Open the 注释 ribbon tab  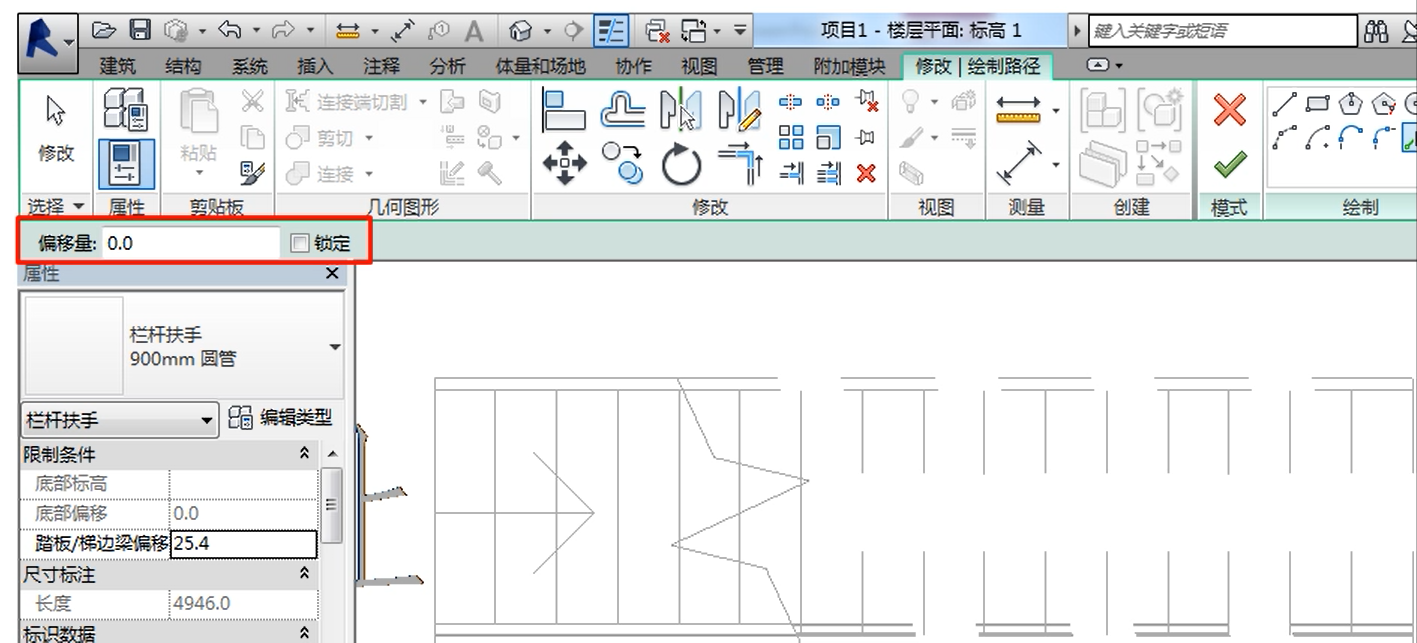[x=381, y=67]
